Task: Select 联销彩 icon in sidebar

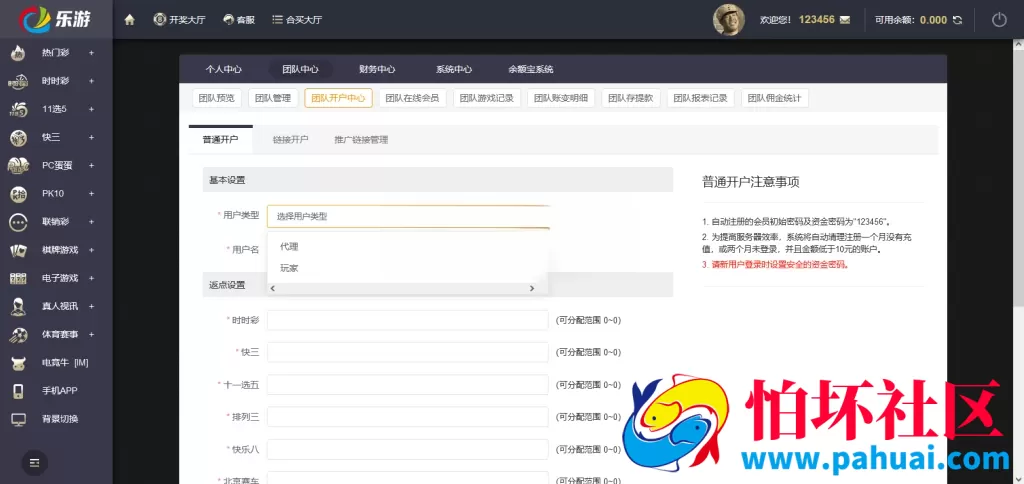Action: click(18, 221)
